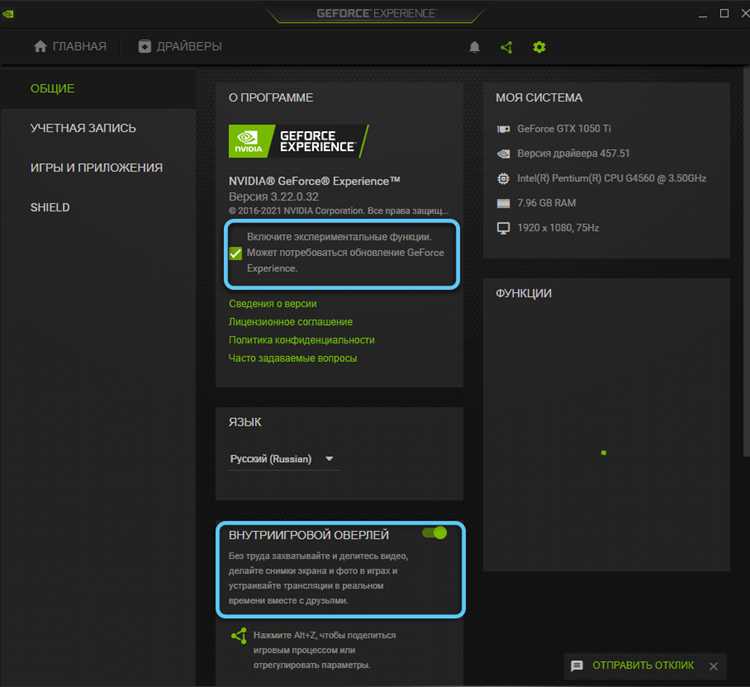Toggle the ВНУТРИИГРОВОЙ ОВЕРЛЕЙ switch

[x=435, y=533]
